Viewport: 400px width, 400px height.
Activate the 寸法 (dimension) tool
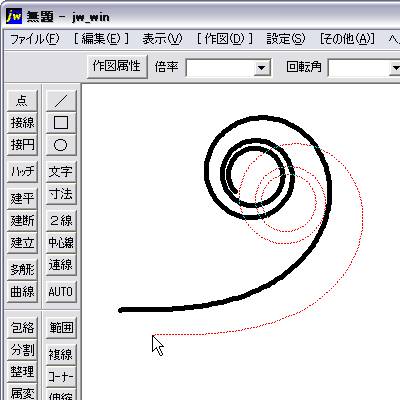pos(61,194)
